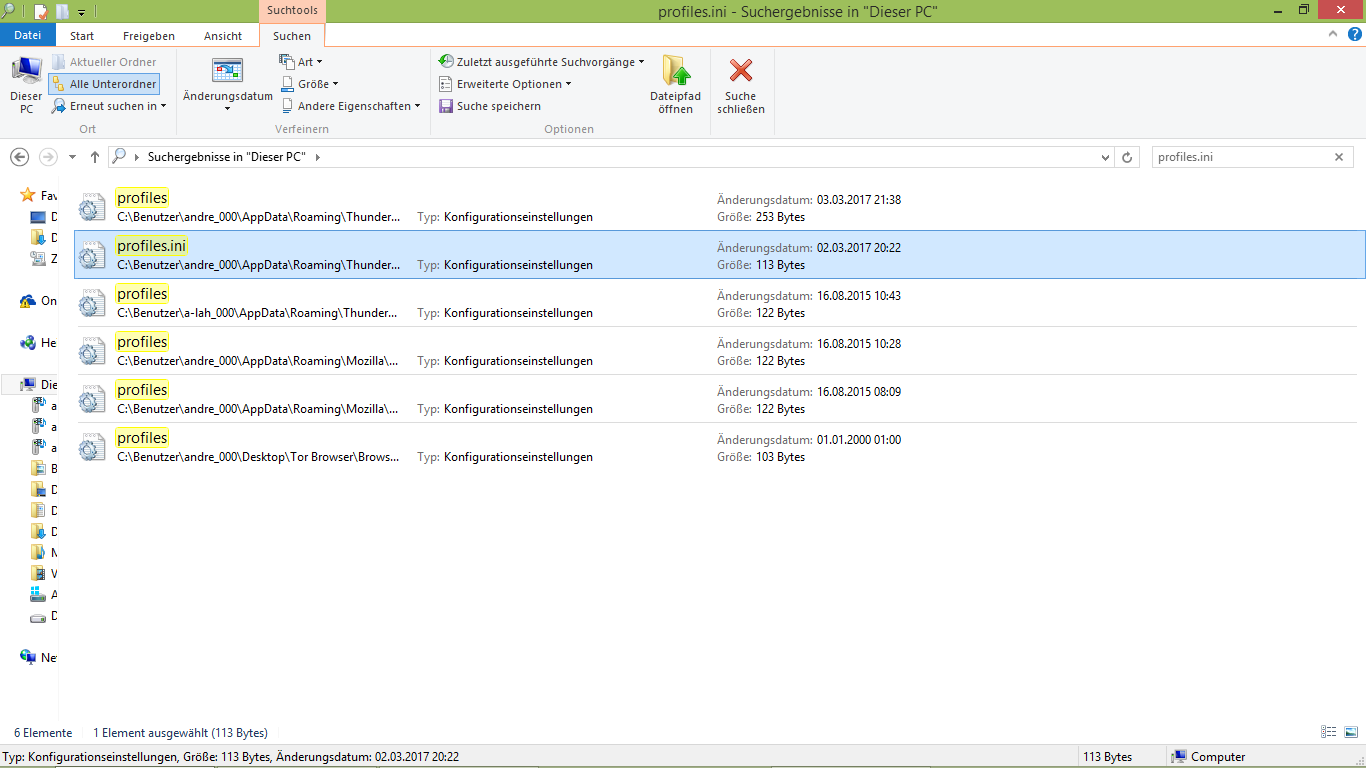Click the red Suche schließen icon
This screenshot has height=768, width=1366.
point(740,72)
